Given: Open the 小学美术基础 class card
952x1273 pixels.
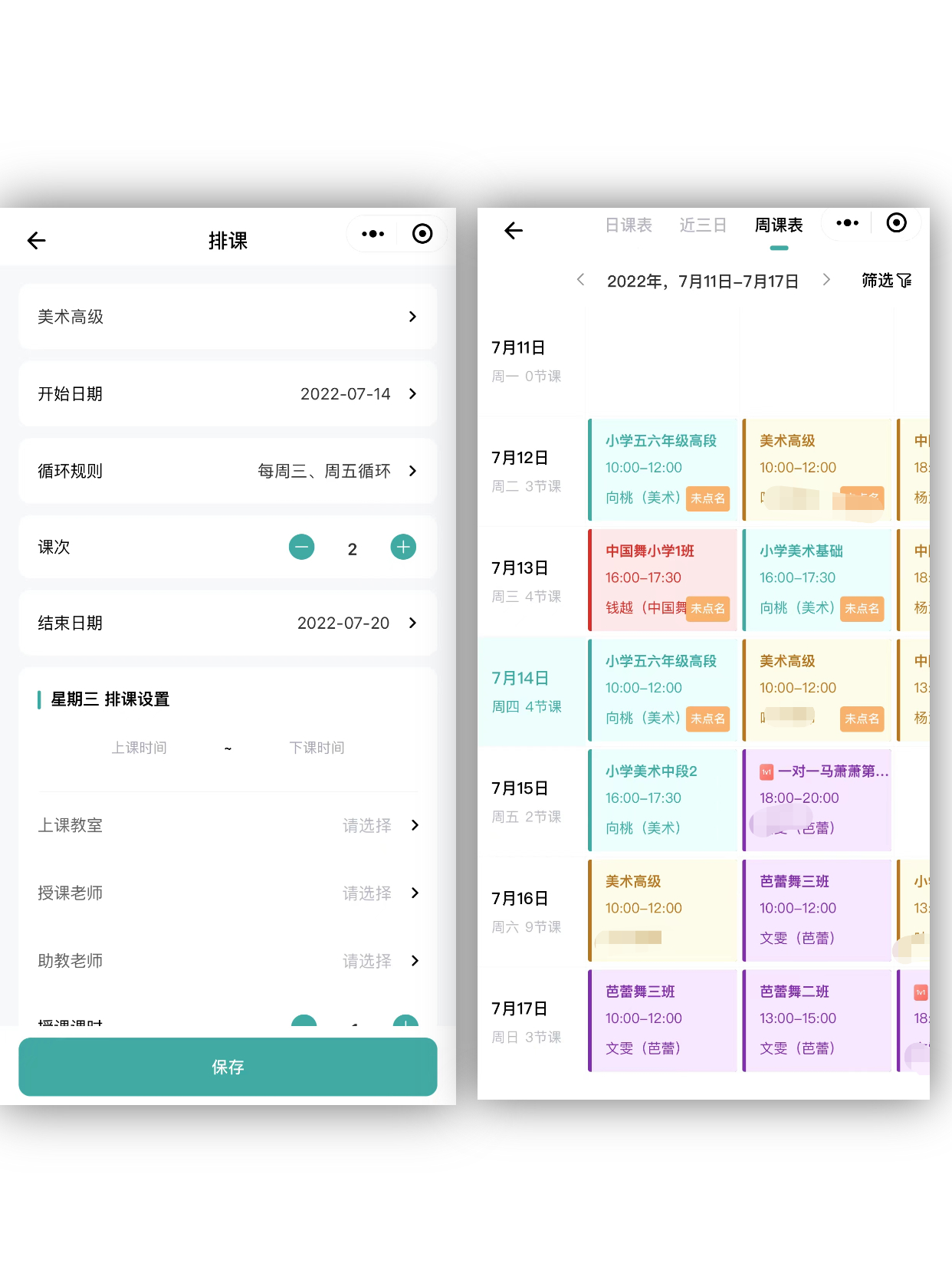Looking at the screenshot, I should (816, 580).
